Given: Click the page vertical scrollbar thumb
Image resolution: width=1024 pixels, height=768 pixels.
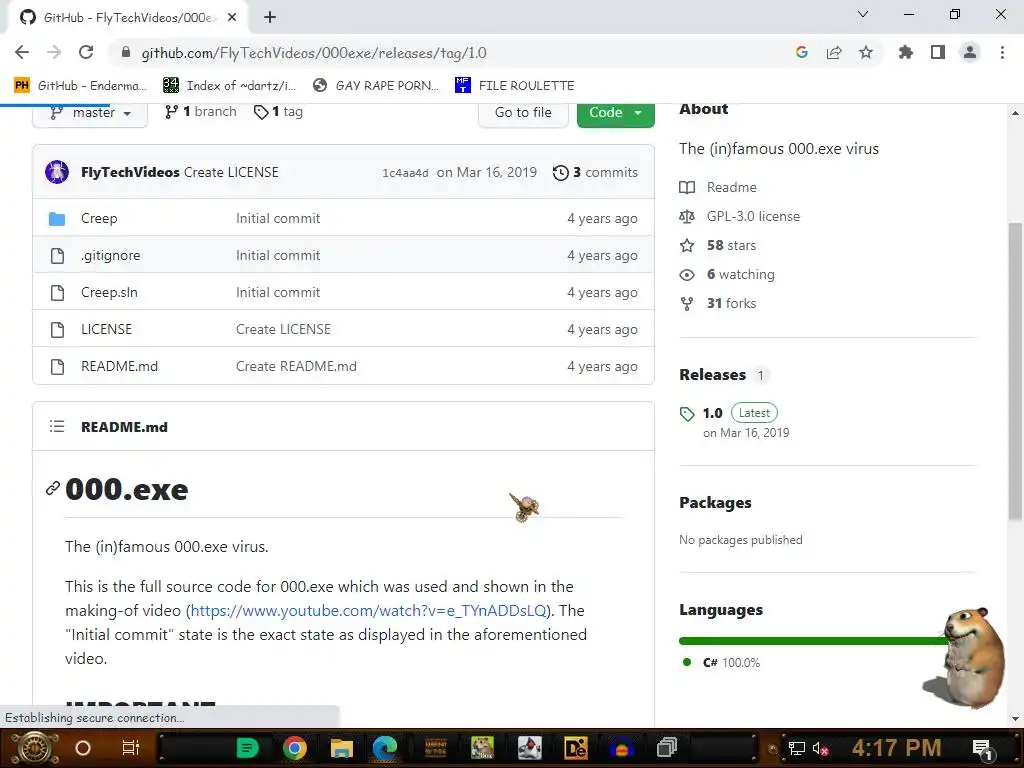Looking at the screenshot, I should coord(1015,371).
